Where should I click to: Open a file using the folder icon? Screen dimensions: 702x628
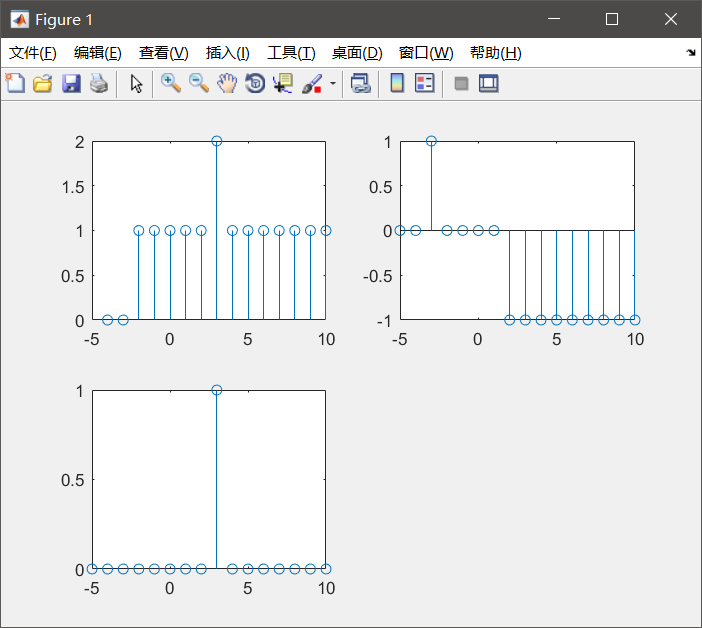click(43, 83)
